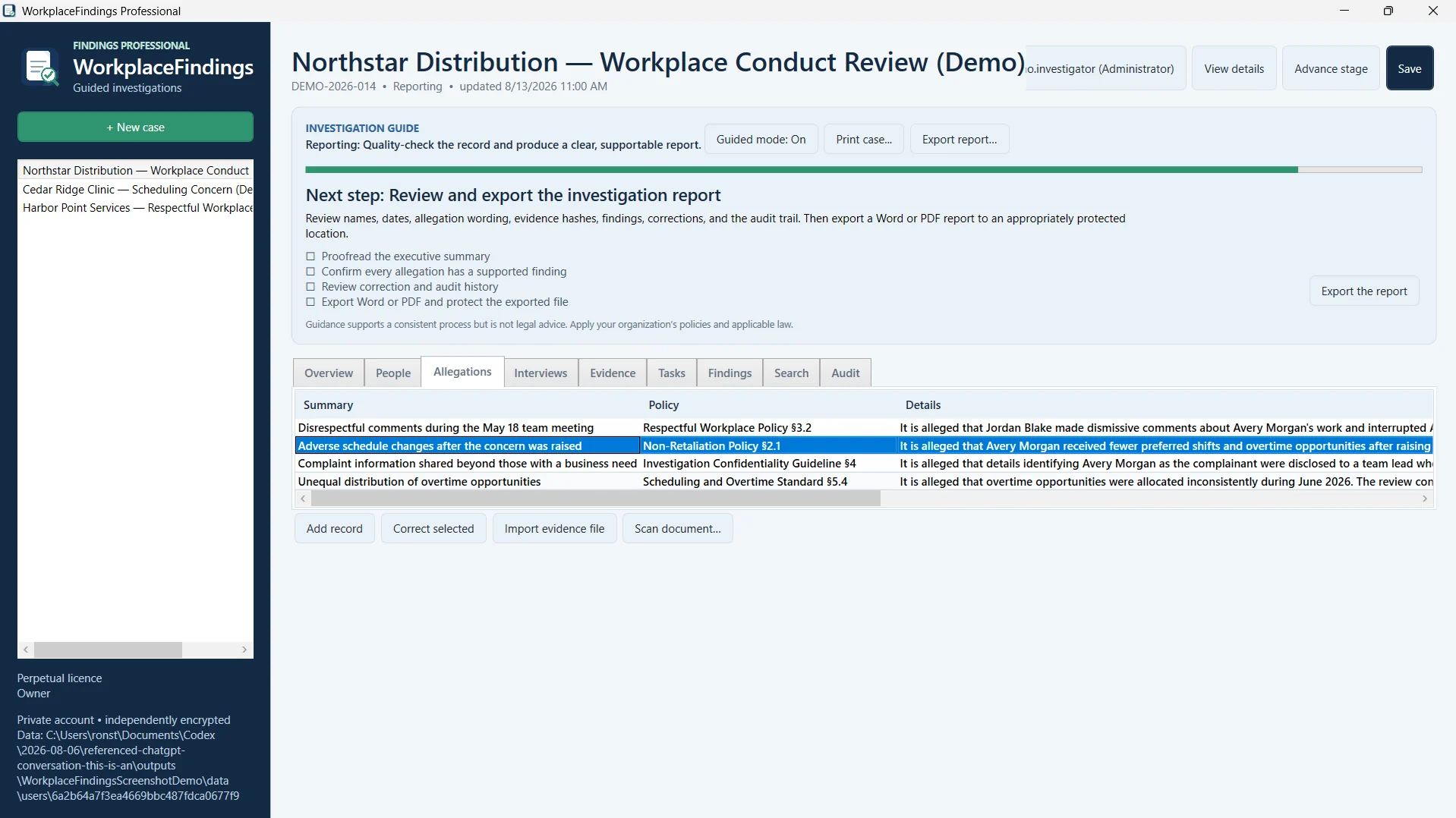Click the case list scrollbar right arrow
The image size is (1456, 818).
coord(244,650)
